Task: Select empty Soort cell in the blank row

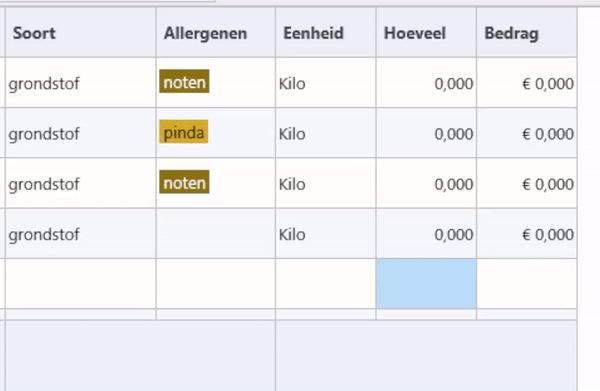Action: point(81,283)
